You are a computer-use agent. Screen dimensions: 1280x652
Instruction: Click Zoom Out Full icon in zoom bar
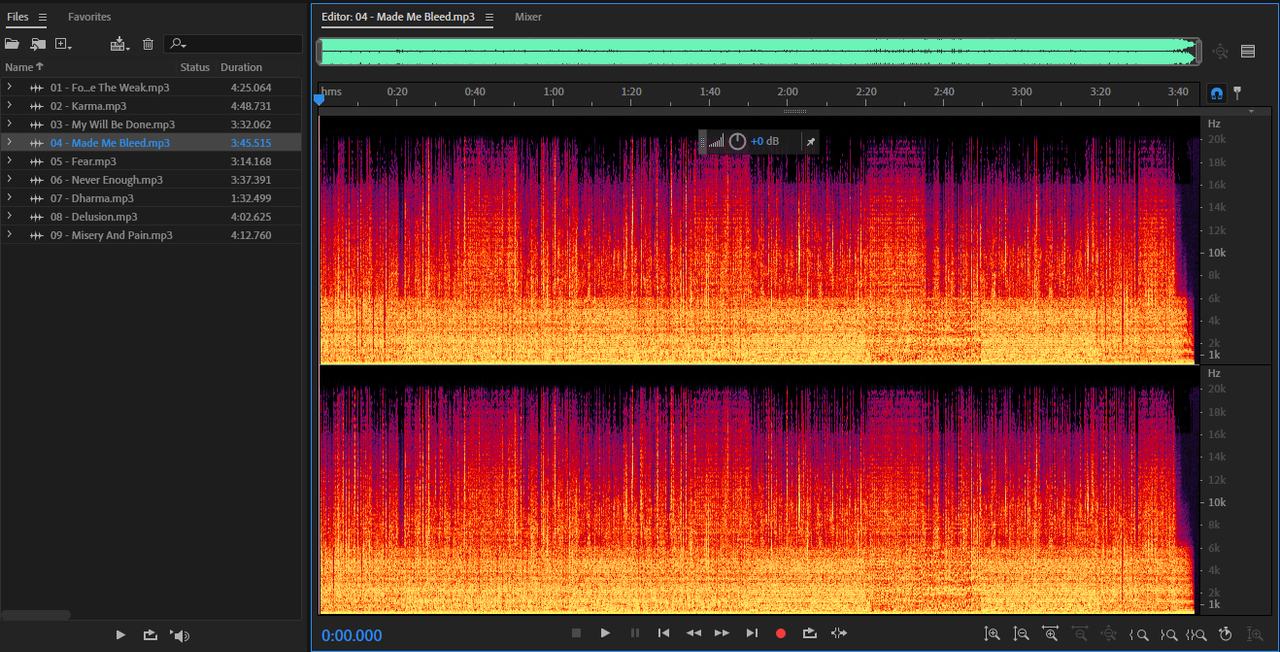1109,634
